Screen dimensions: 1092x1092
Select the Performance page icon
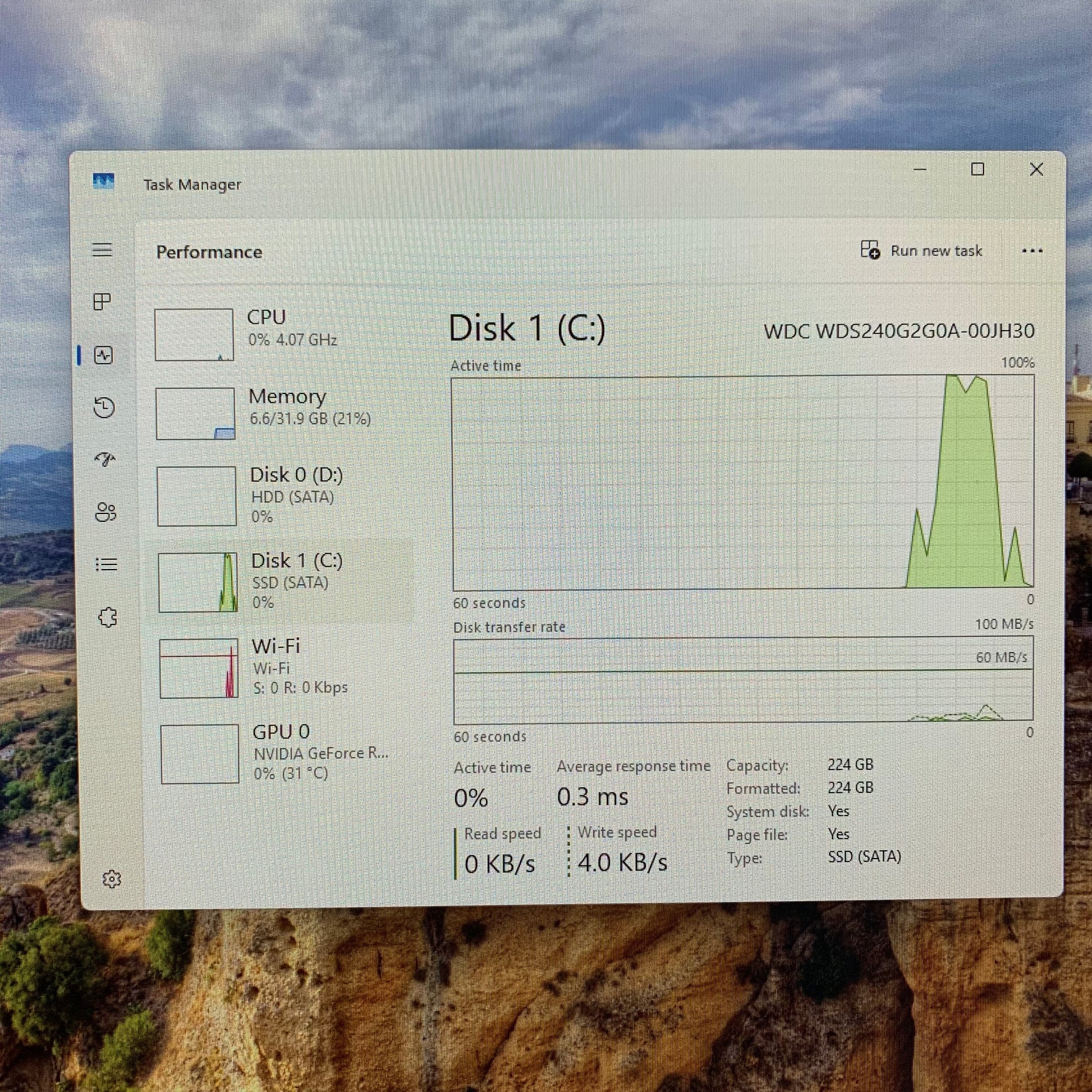coord(103,356)
